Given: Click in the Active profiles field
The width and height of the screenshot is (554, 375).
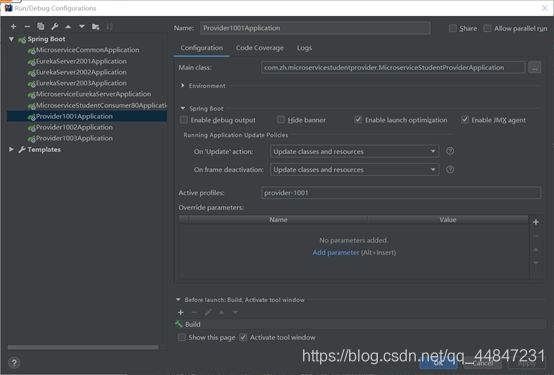Looking at the screenshot, I should (x=401, y=193).
